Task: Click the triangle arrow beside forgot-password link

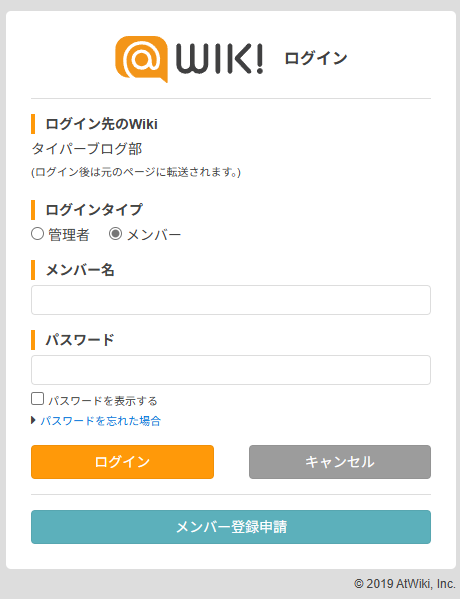Action: point(33,421)
